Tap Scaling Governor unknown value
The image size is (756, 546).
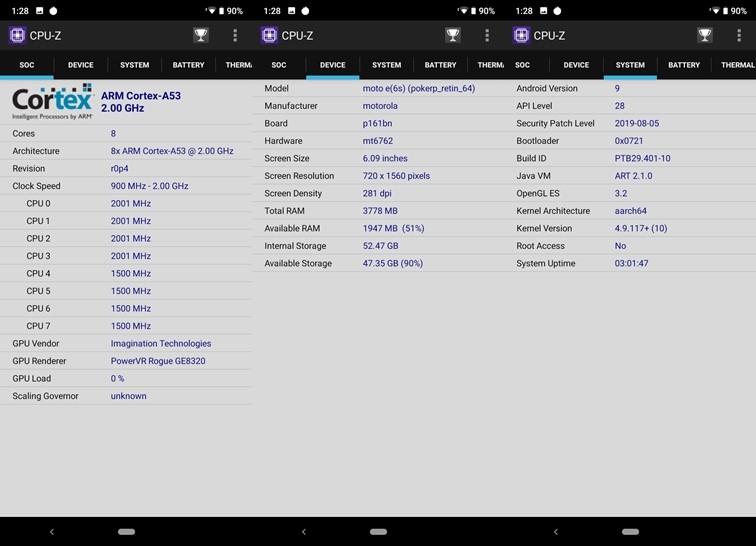129,396
